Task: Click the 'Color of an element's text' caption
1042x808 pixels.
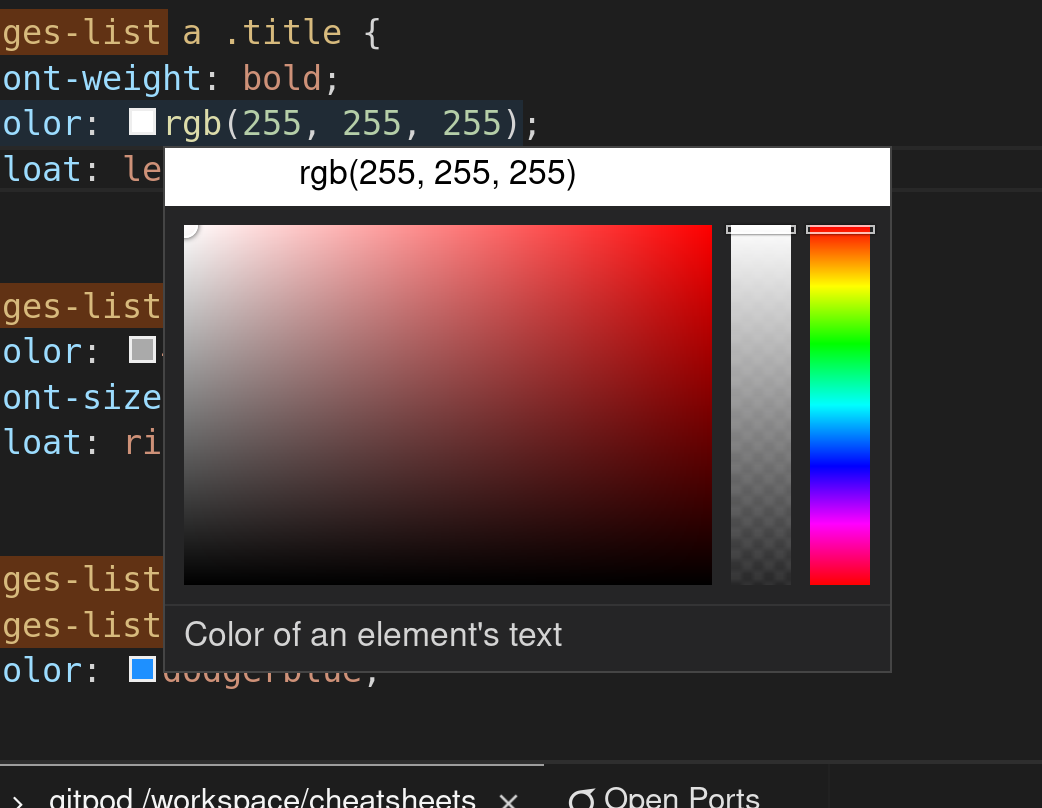Action: 370,635
